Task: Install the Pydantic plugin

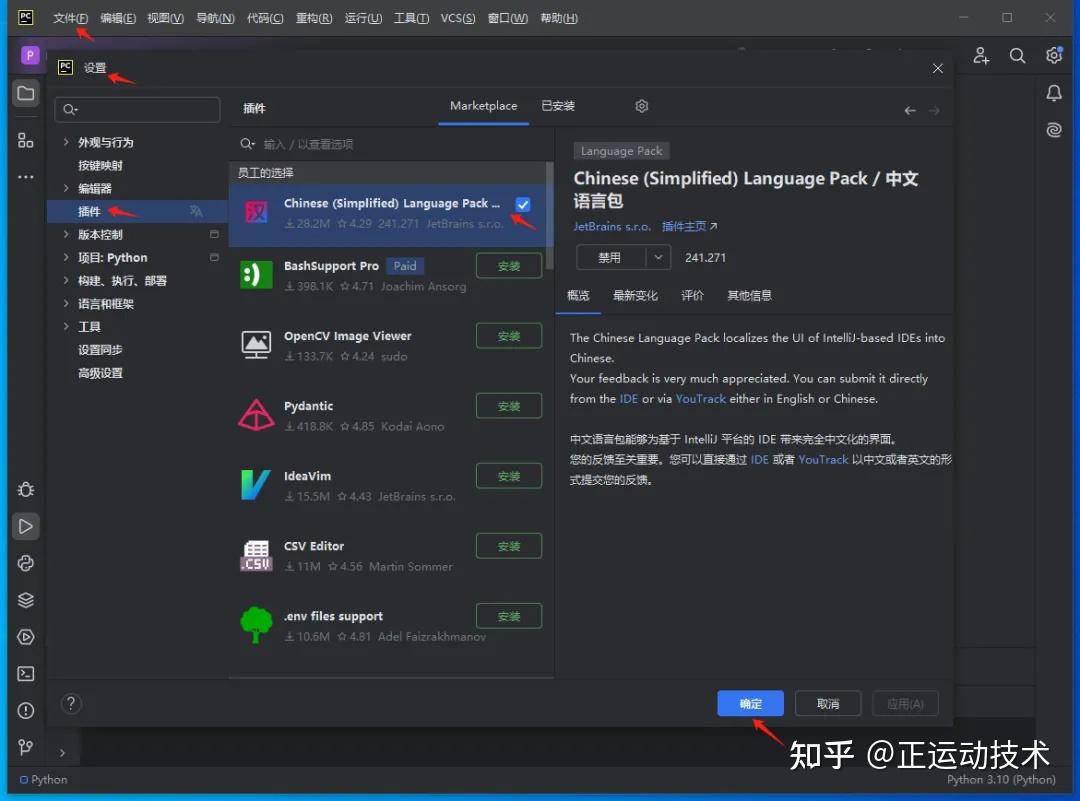Action: click(508, 406)
